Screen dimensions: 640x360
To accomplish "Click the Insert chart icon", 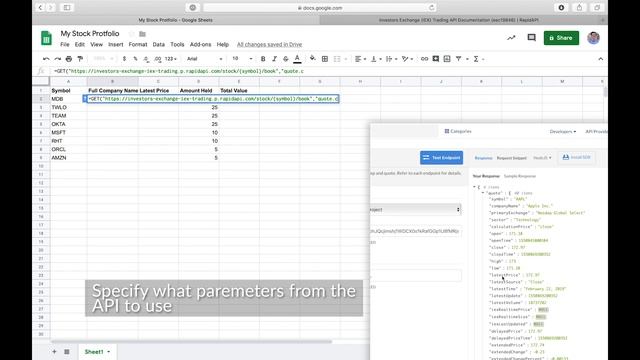I will click(x=447, y=59).
